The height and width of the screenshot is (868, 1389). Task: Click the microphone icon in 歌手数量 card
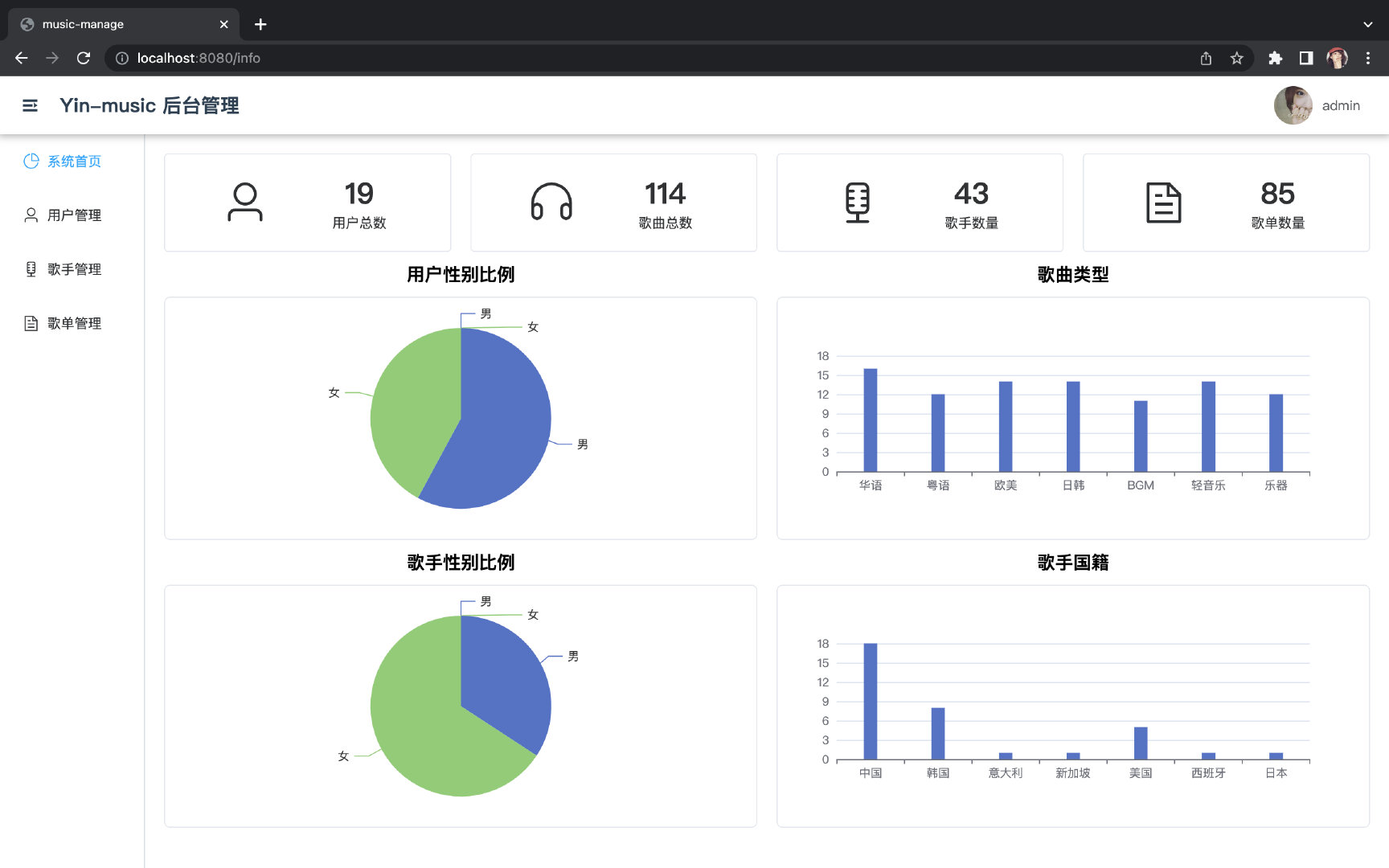pyautogui.click(x=858, y=203)
